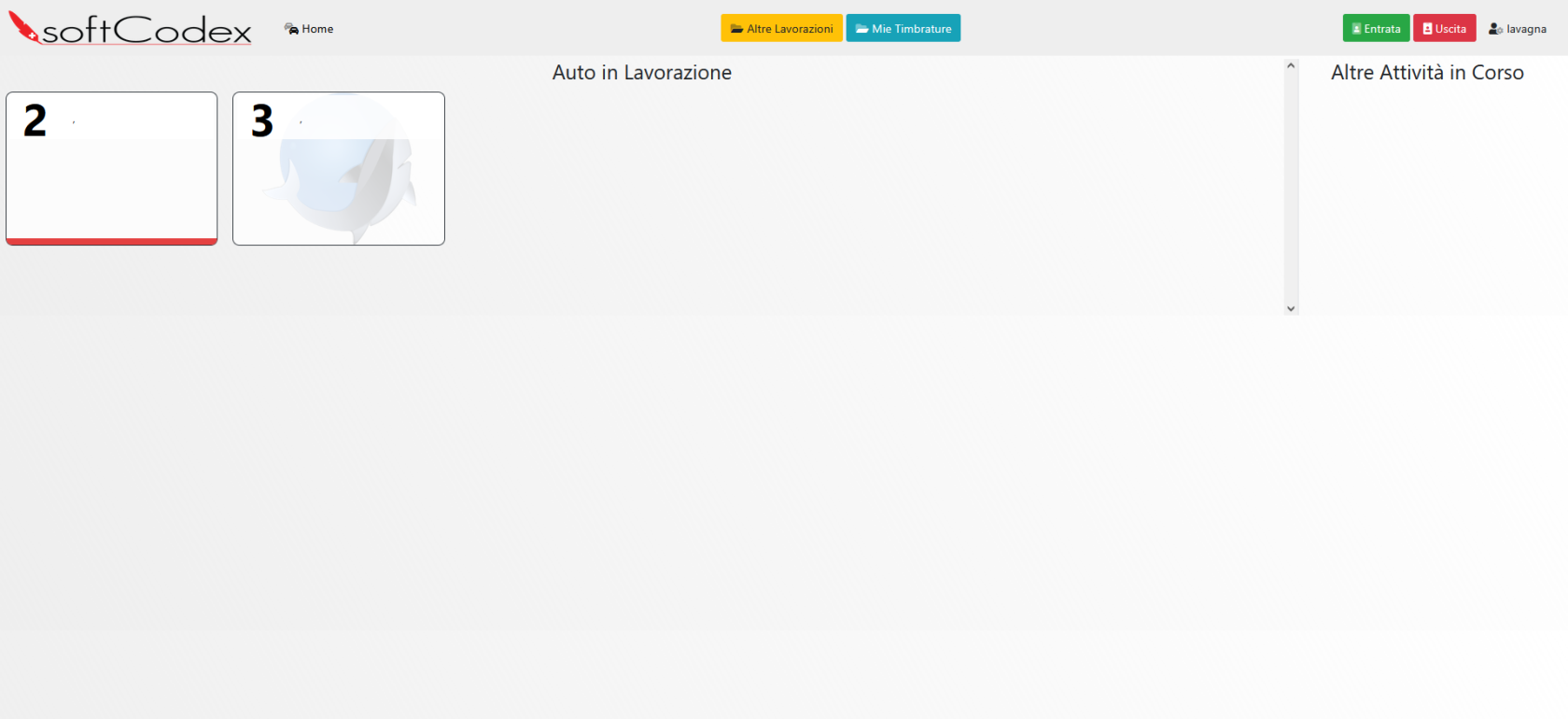Click the car icon beside Home
The image size is (1568, 719).
coord(291,29)
